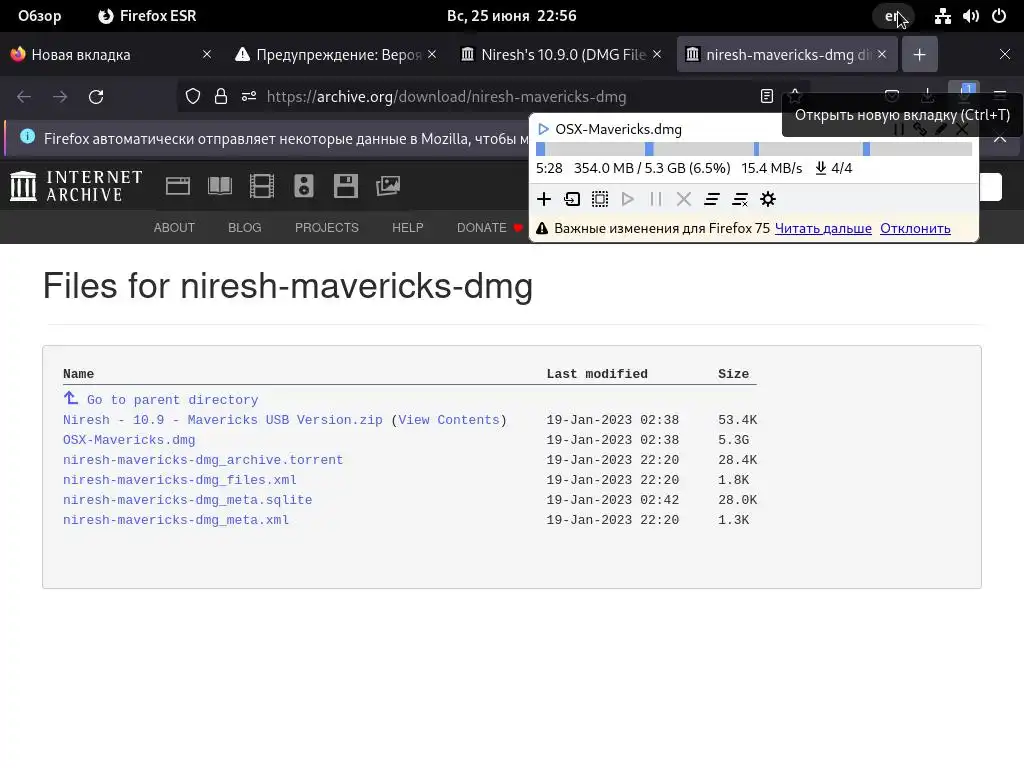The image size is (1024, 768).
Task: Open HELP nav item
Action: pos(408,228)
